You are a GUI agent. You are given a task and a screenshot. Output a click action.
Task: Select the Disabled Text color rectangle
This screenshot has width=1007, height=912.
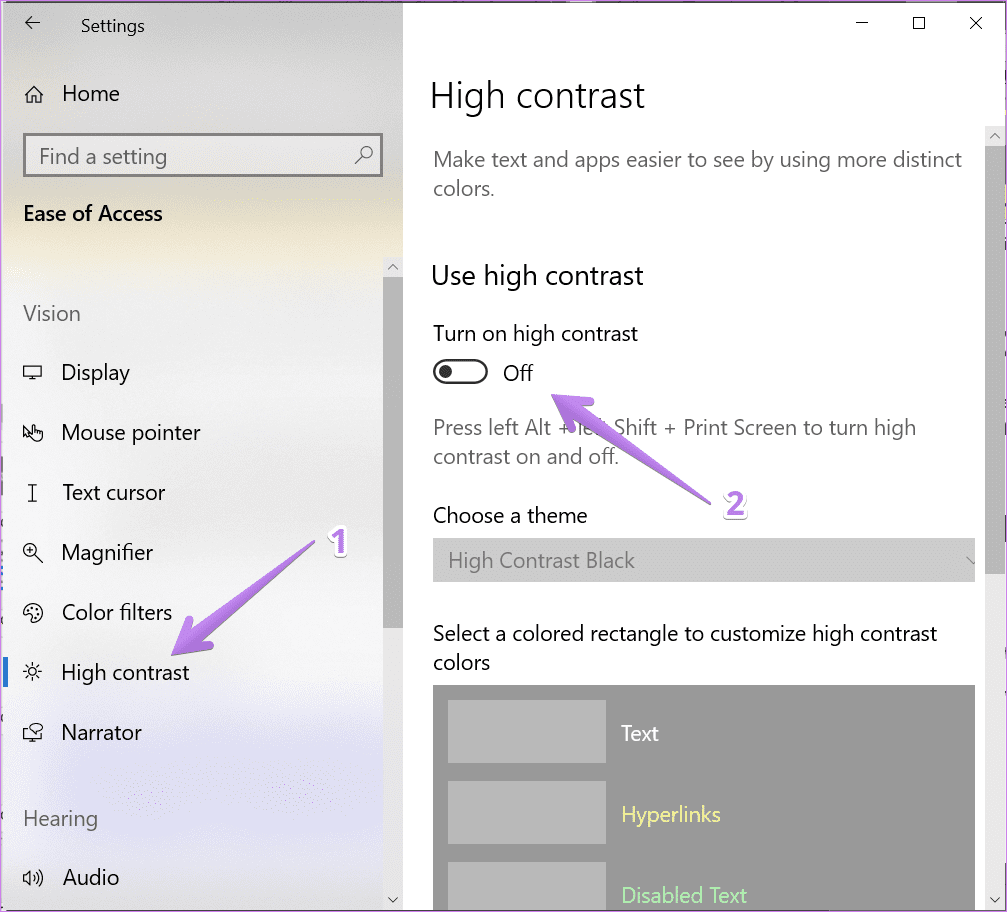coord(527,886)
